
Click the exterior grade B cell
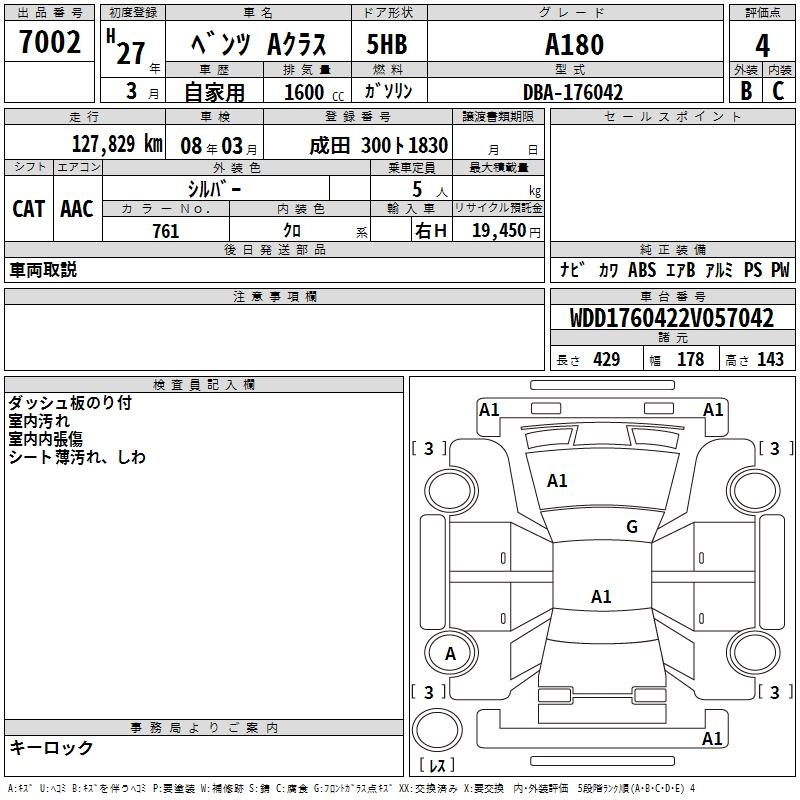[745, 90]
